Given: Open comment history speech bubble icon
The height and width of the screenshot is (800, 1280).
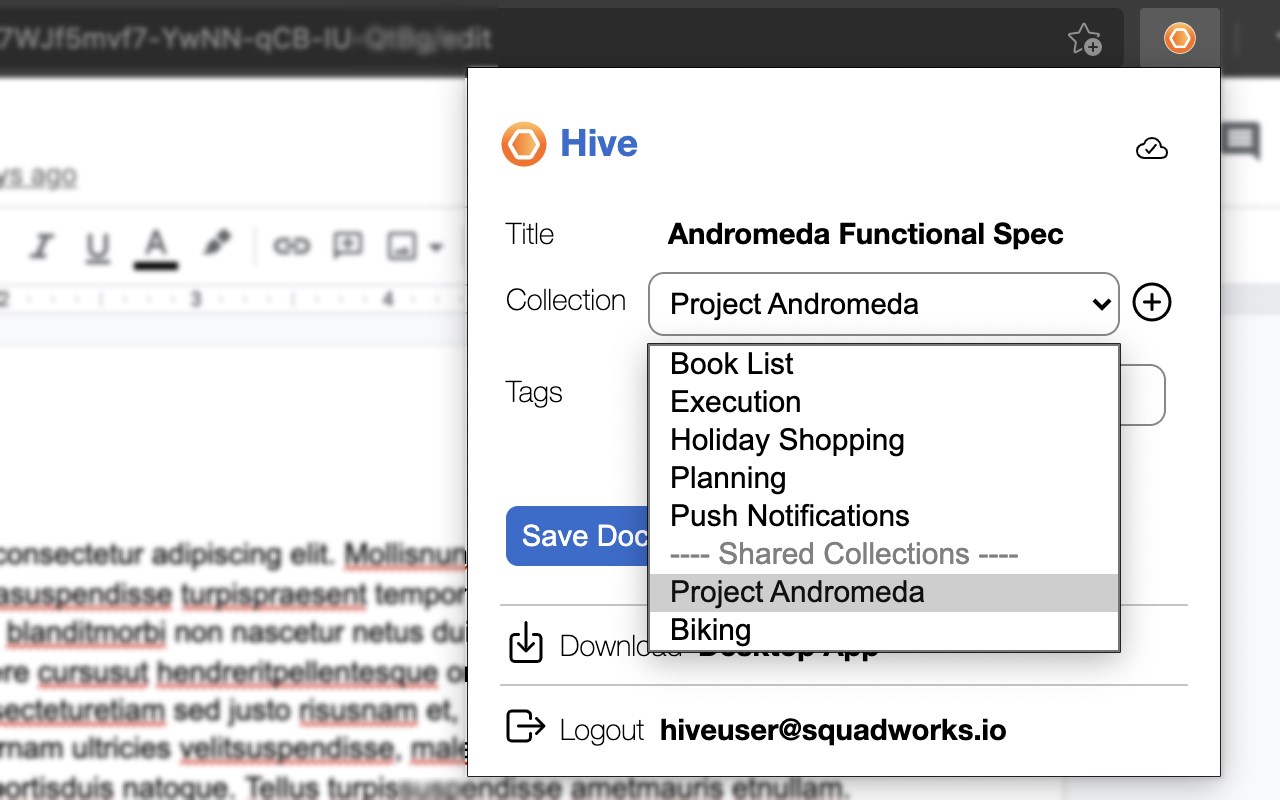Looking at the screenshot, I should point(1241,141).
